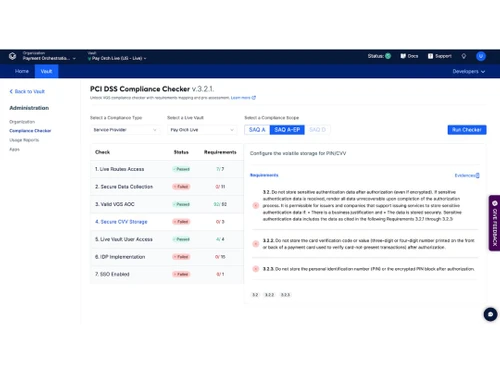Select the Valid VGS AOC check row

click(167, 204)
